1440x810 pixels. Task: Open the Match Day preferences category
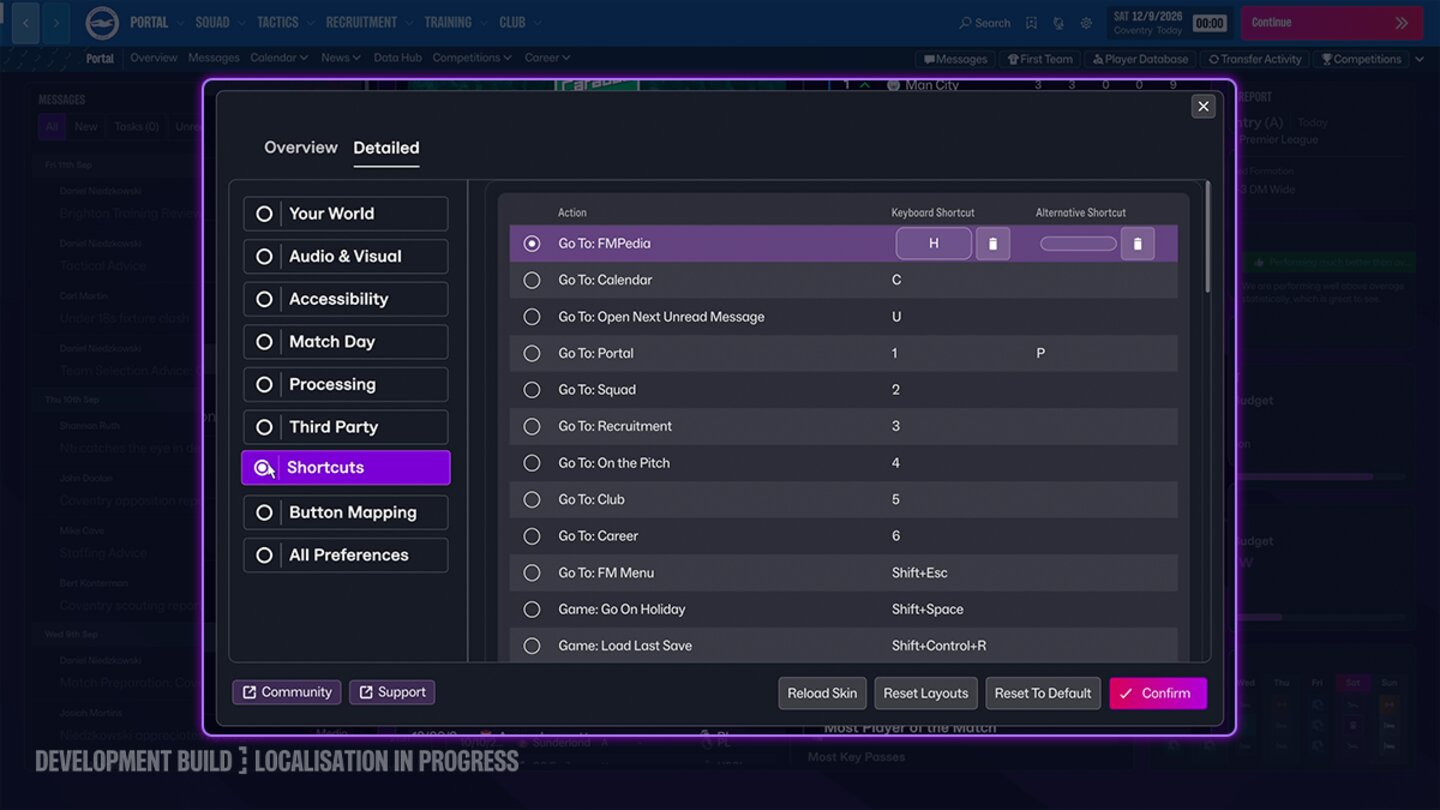point(345,342)
